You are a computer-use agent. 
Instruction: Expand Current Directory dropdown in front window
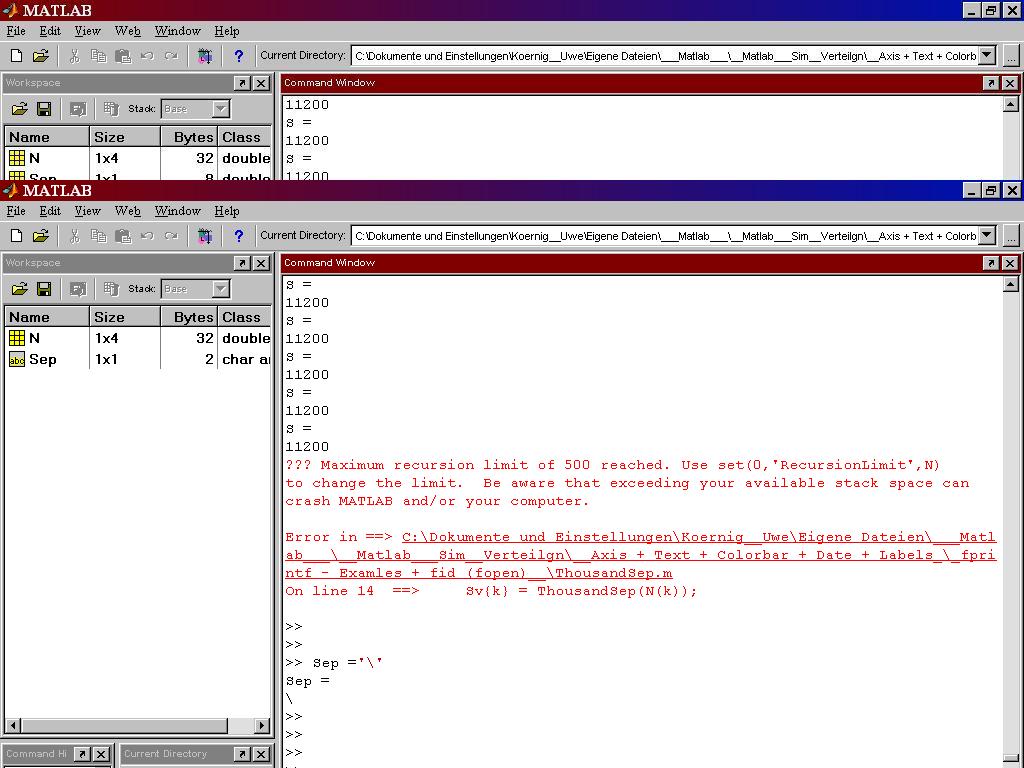tap(987, 236)
